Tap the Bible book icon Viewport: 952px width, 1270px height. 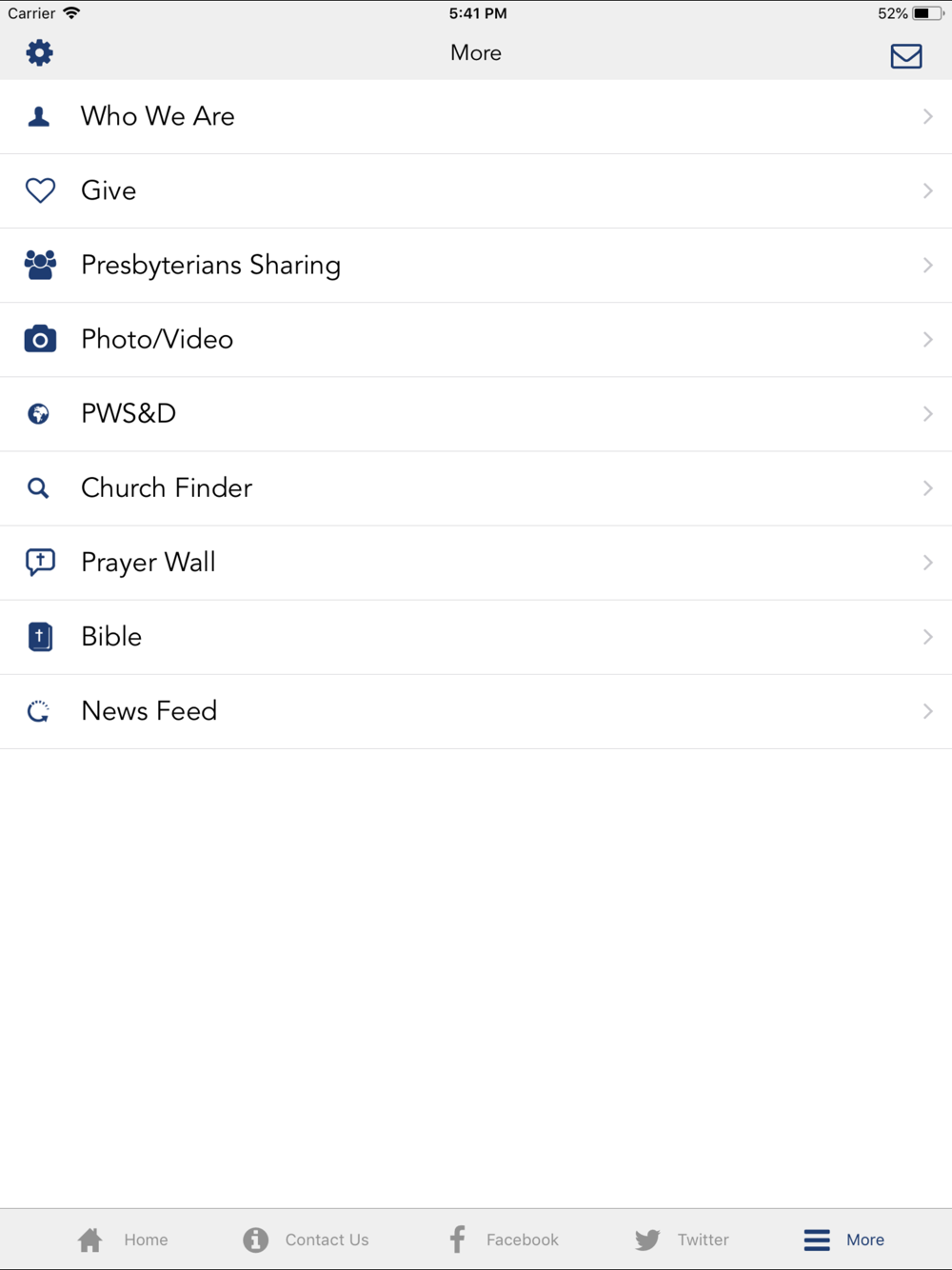tap(40, 637)
